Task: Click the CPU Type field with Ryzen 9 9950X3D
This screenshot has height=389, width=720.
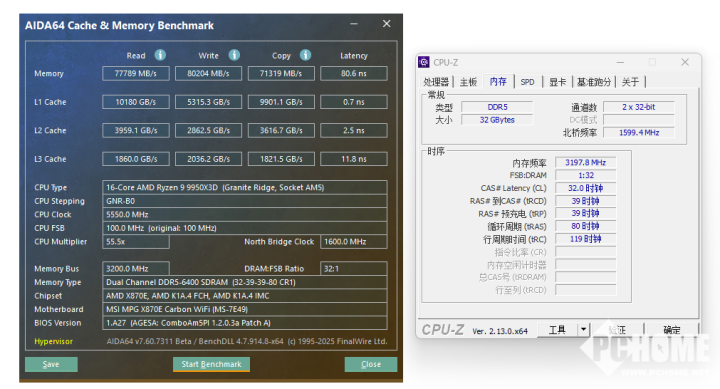Action: point(244,187)
